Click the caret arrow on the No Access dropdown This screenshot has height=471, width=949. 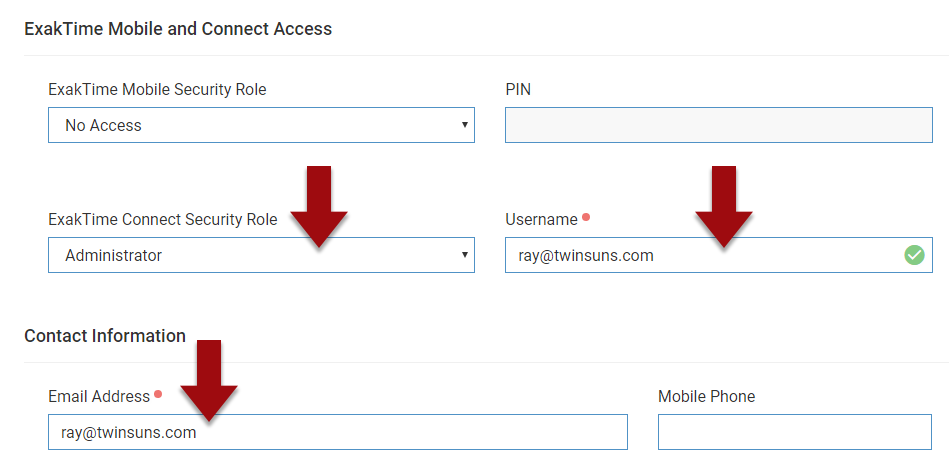[x=464, y=125]
